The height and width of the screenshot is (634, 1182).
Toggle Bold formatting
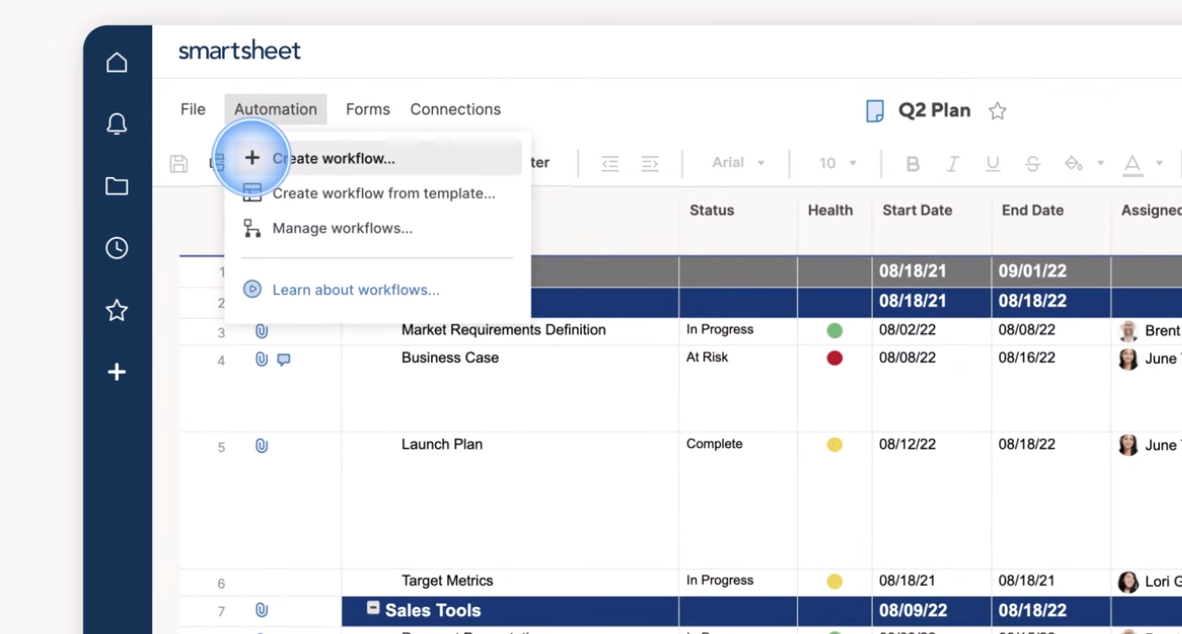coord(912,164)
